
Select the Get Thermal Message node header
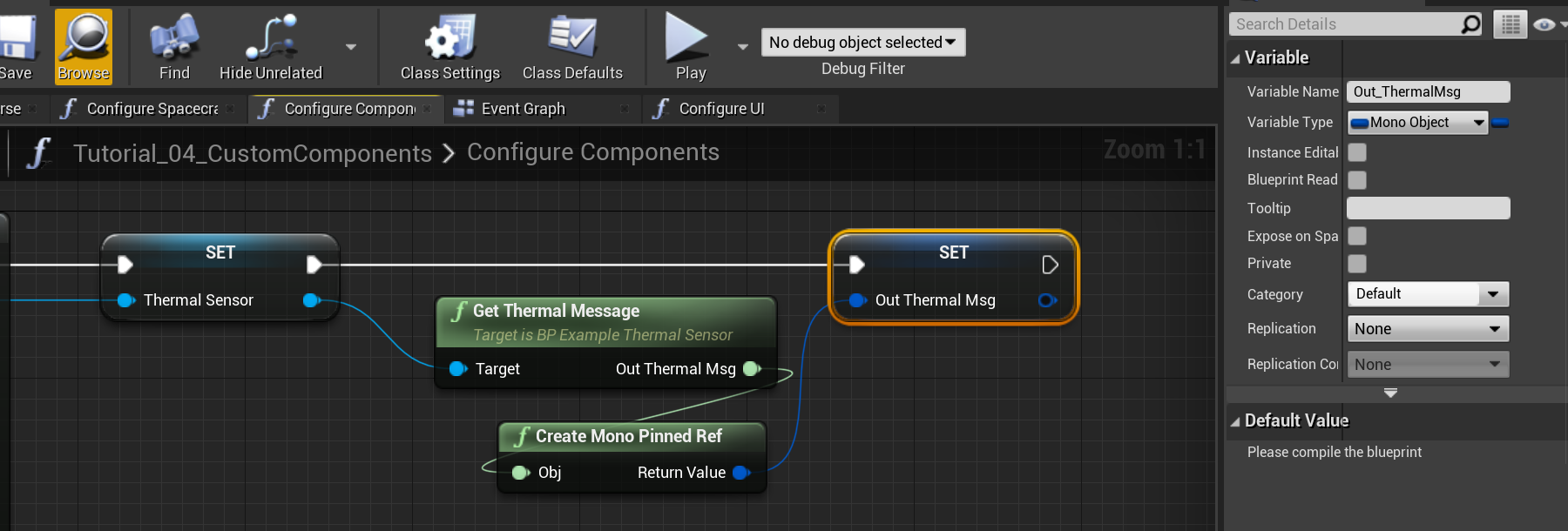click(x=605, y=322)
